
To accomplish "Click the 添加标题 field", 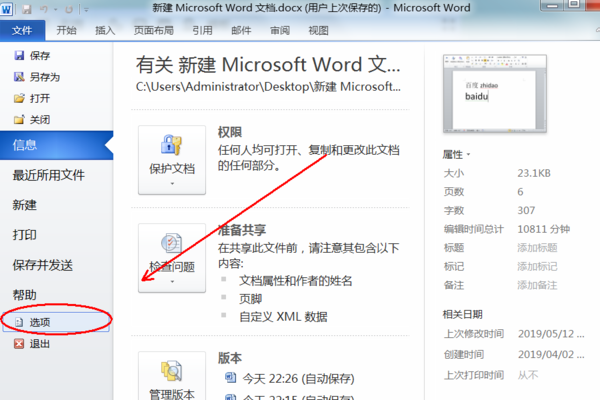I will (537, 248).
